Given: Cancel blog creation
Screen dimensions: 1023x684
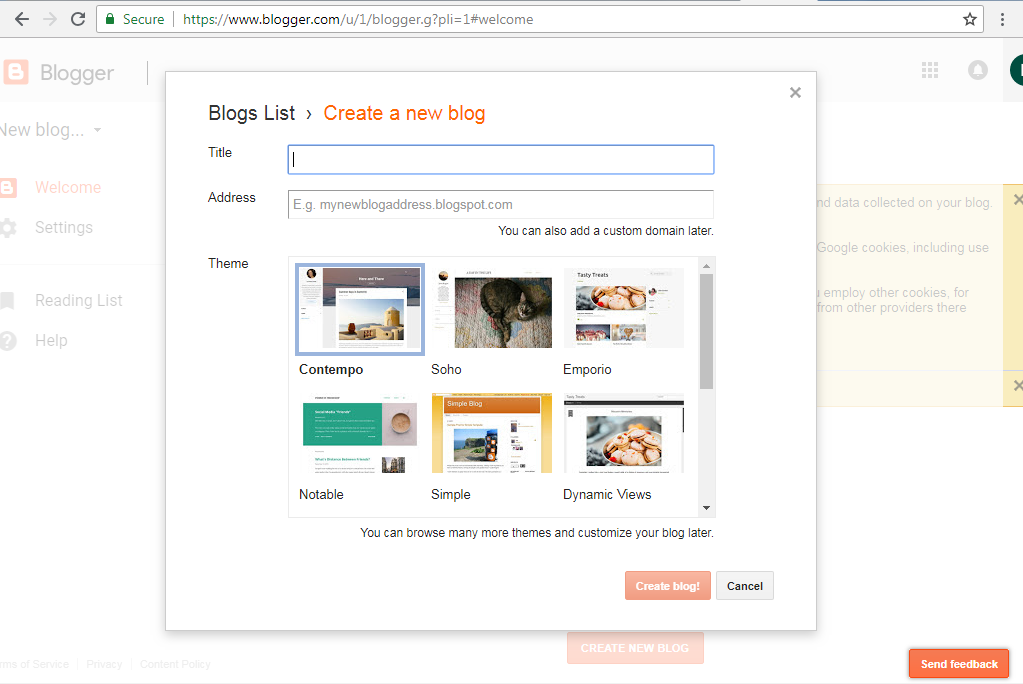Looking at the screenshot, I should [x=744, y=586].
